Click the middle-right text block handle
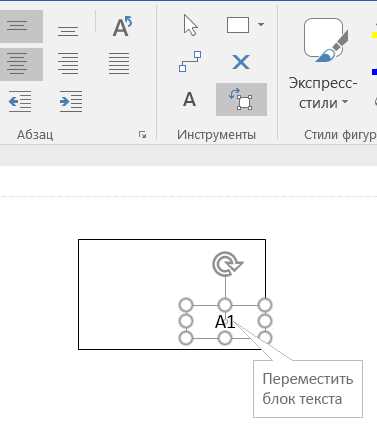This screenshot has height=425, width=377. (265, 321)
